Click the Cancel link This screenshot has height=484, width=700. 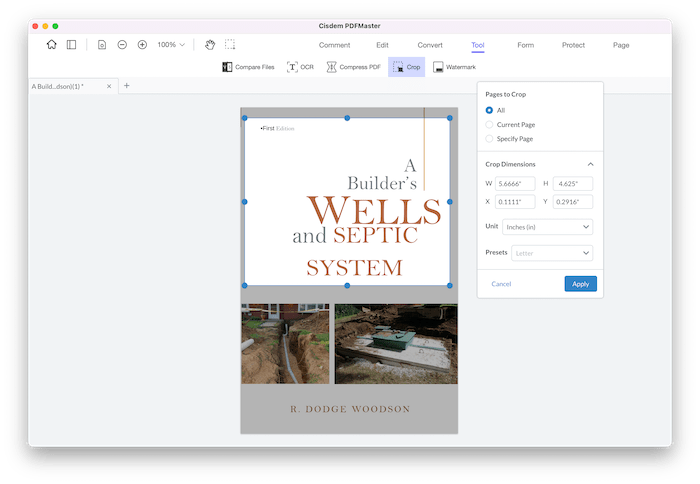click(501, 284)
